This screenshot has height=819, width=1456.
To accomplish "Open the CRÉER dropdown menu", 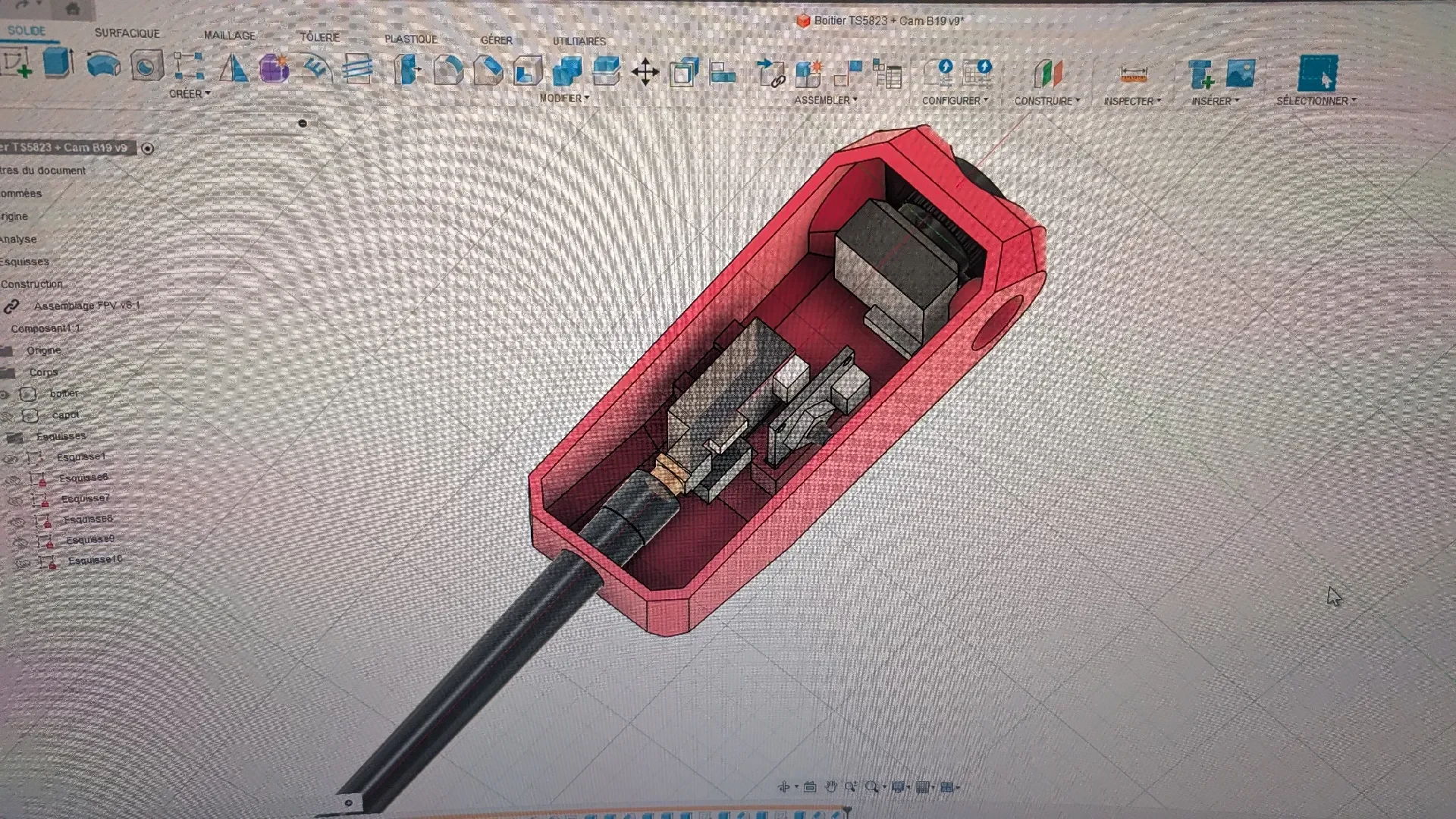I will point(190,94).
